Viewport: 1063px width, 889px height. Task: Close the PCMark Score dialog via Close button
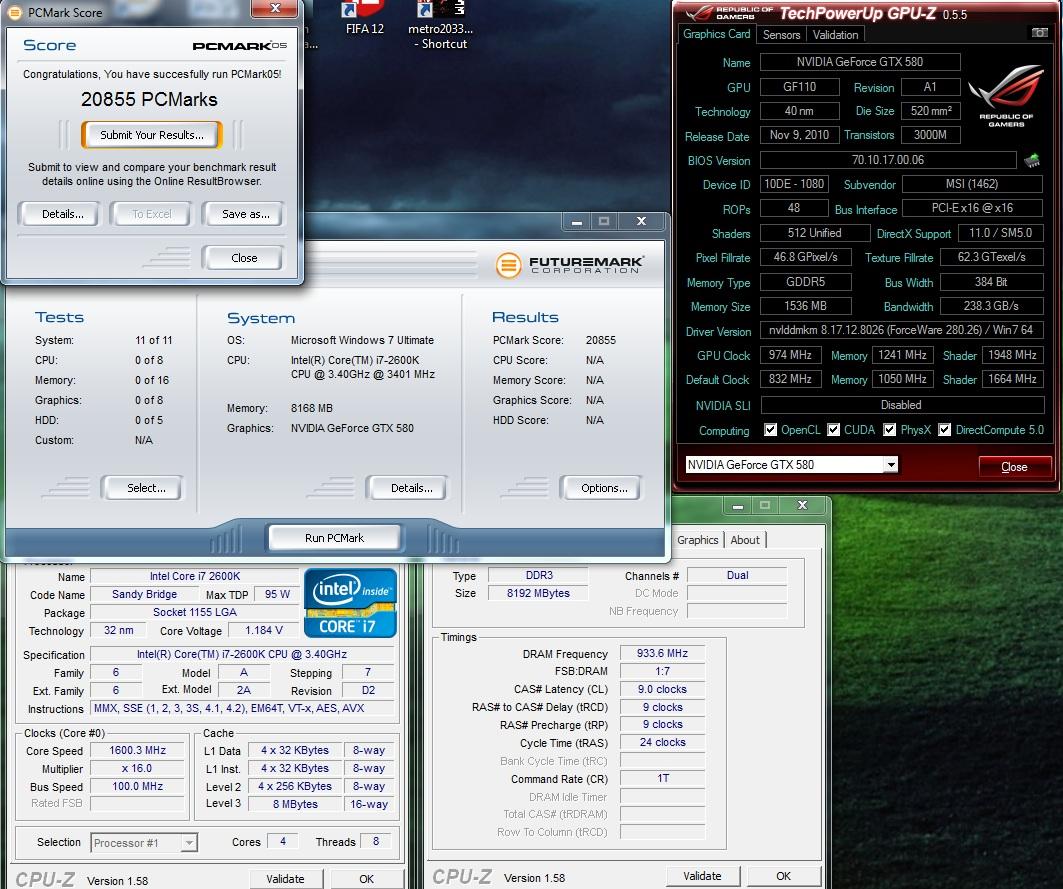tap(244, 258)
